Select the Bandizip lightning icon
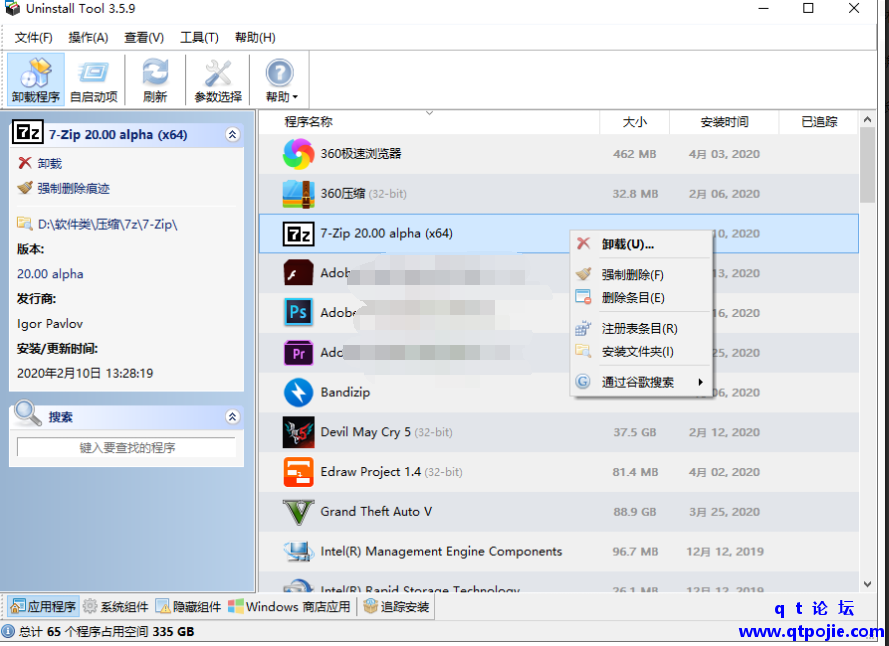889x646 pixels. coord(298,392)
